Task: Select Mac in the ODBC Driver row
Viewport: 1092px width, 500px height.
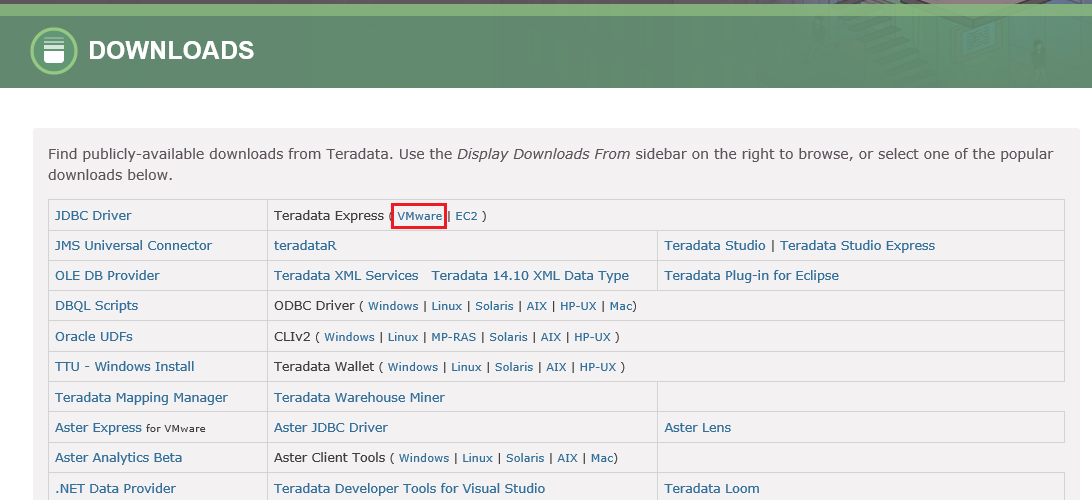Action: [x=621, y=306]
